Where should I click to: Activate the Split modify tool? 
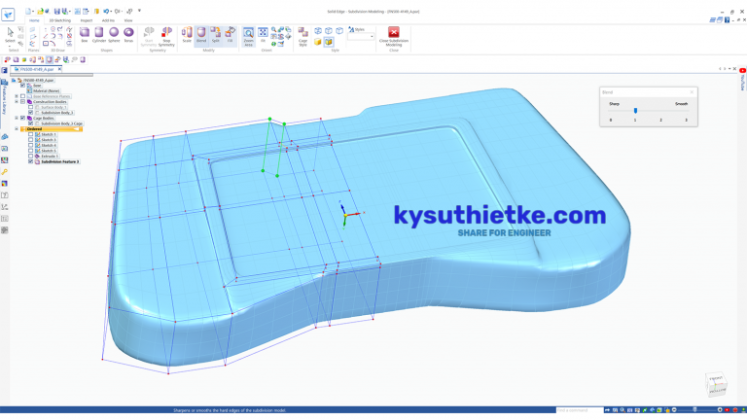(216, 35)
